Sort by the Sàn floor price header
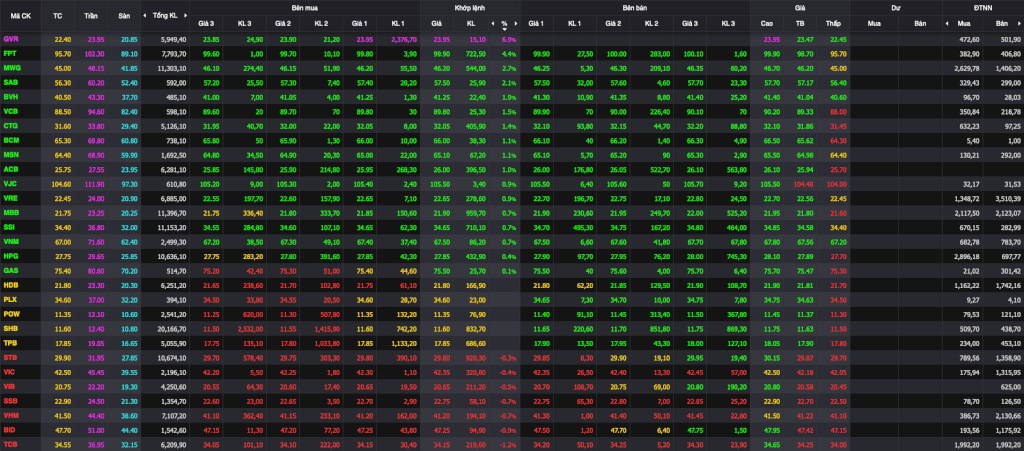The height and width of the screenshot is (451, 1024). click(123, 15)
